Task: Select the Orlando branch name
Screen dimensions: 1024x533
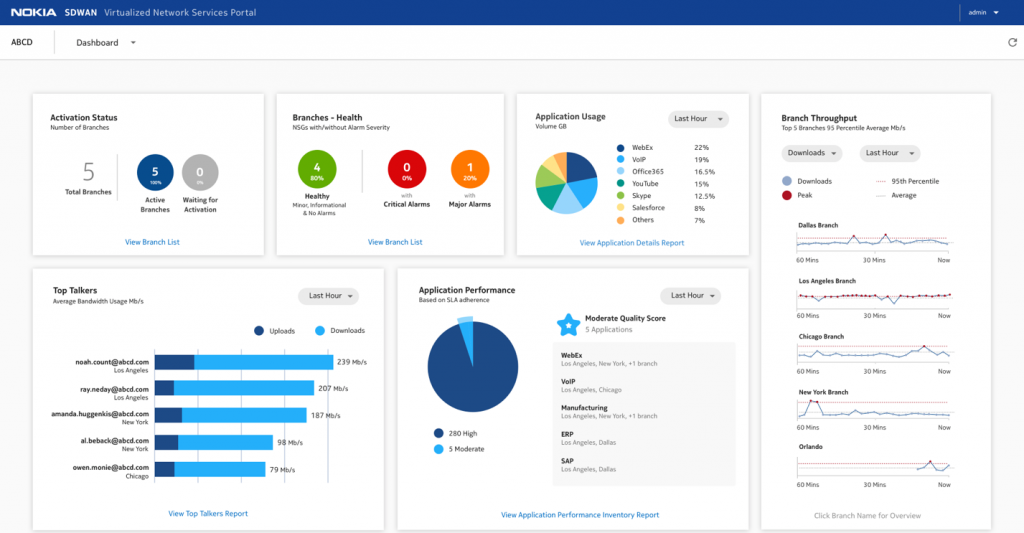Action: click(x=810, y=447)
